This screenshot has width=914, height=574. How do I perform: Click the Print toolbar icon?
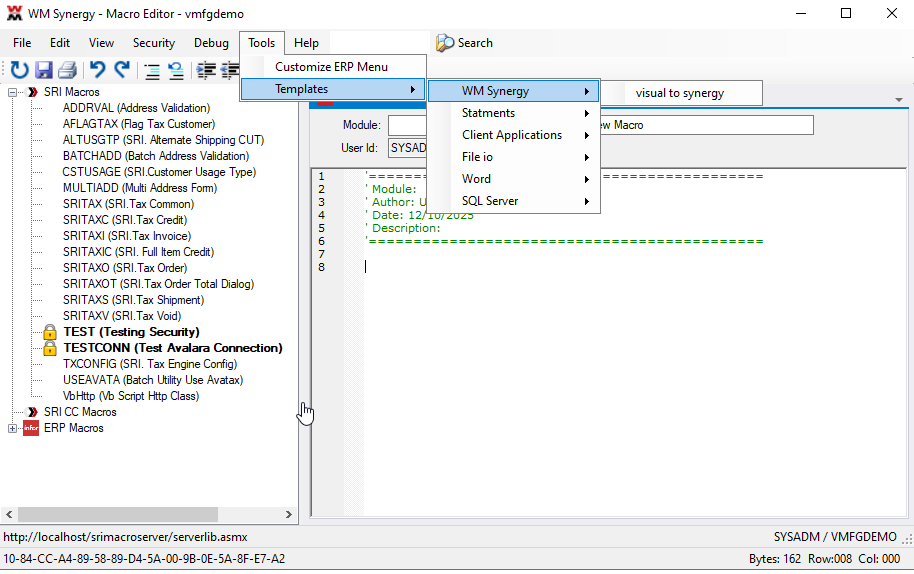click(67, 70)
